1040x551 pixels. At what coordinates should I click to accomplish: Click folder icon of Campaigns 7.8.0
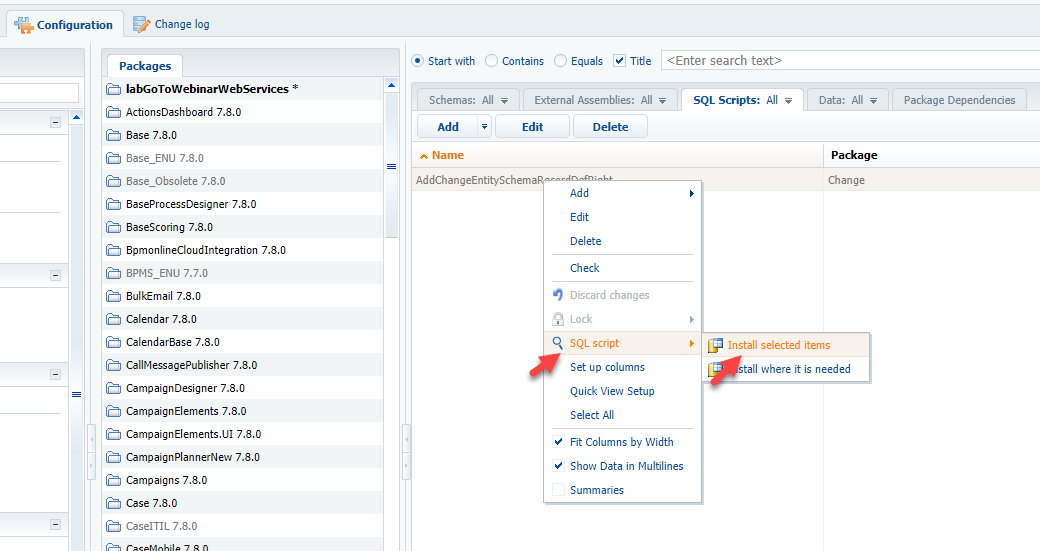(x=113, y=481)
